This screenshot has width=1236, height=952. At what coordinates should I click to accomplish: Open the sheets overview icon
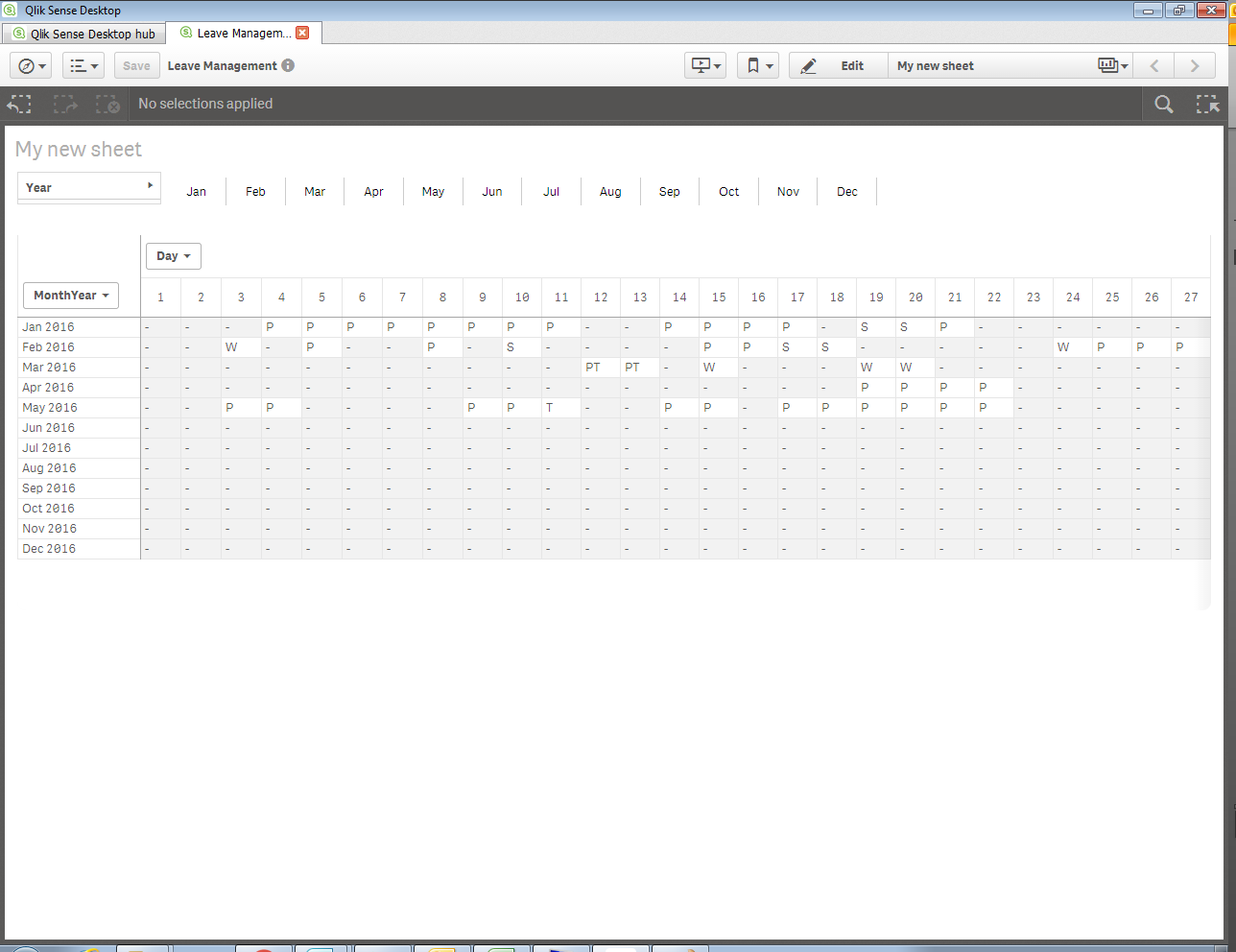pos(1113,65)
